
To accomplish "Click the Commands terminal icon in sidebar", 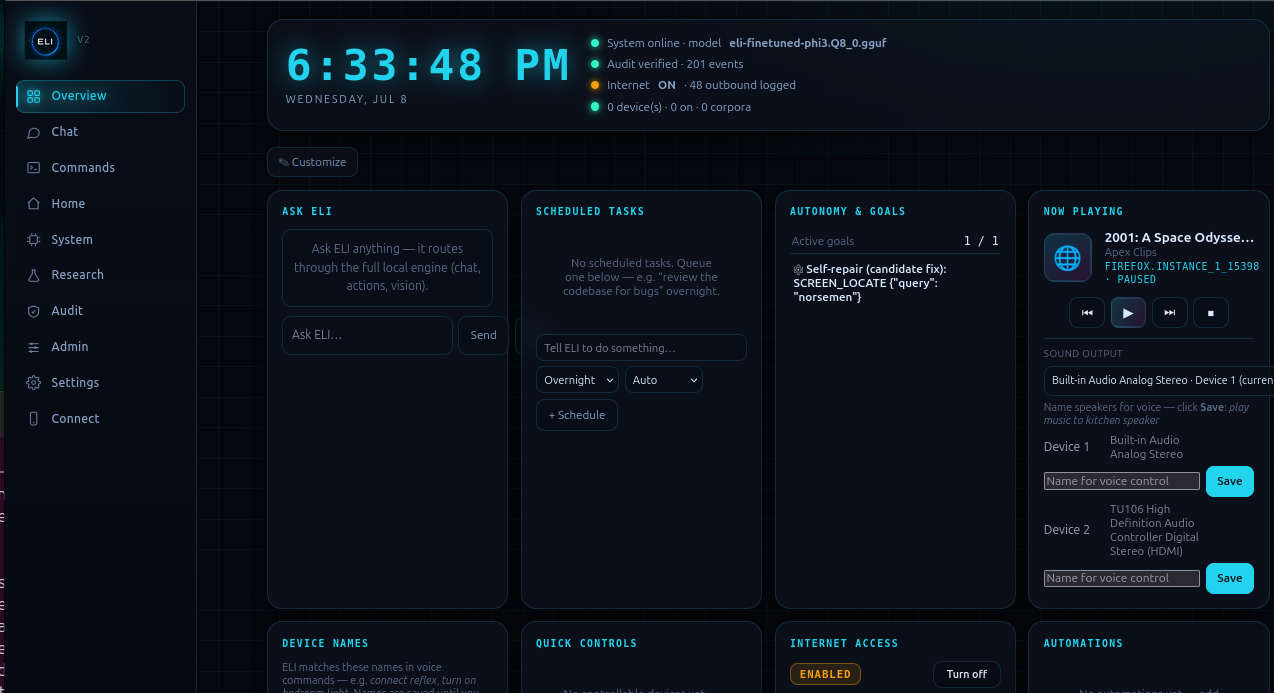I will coord(33,168).
